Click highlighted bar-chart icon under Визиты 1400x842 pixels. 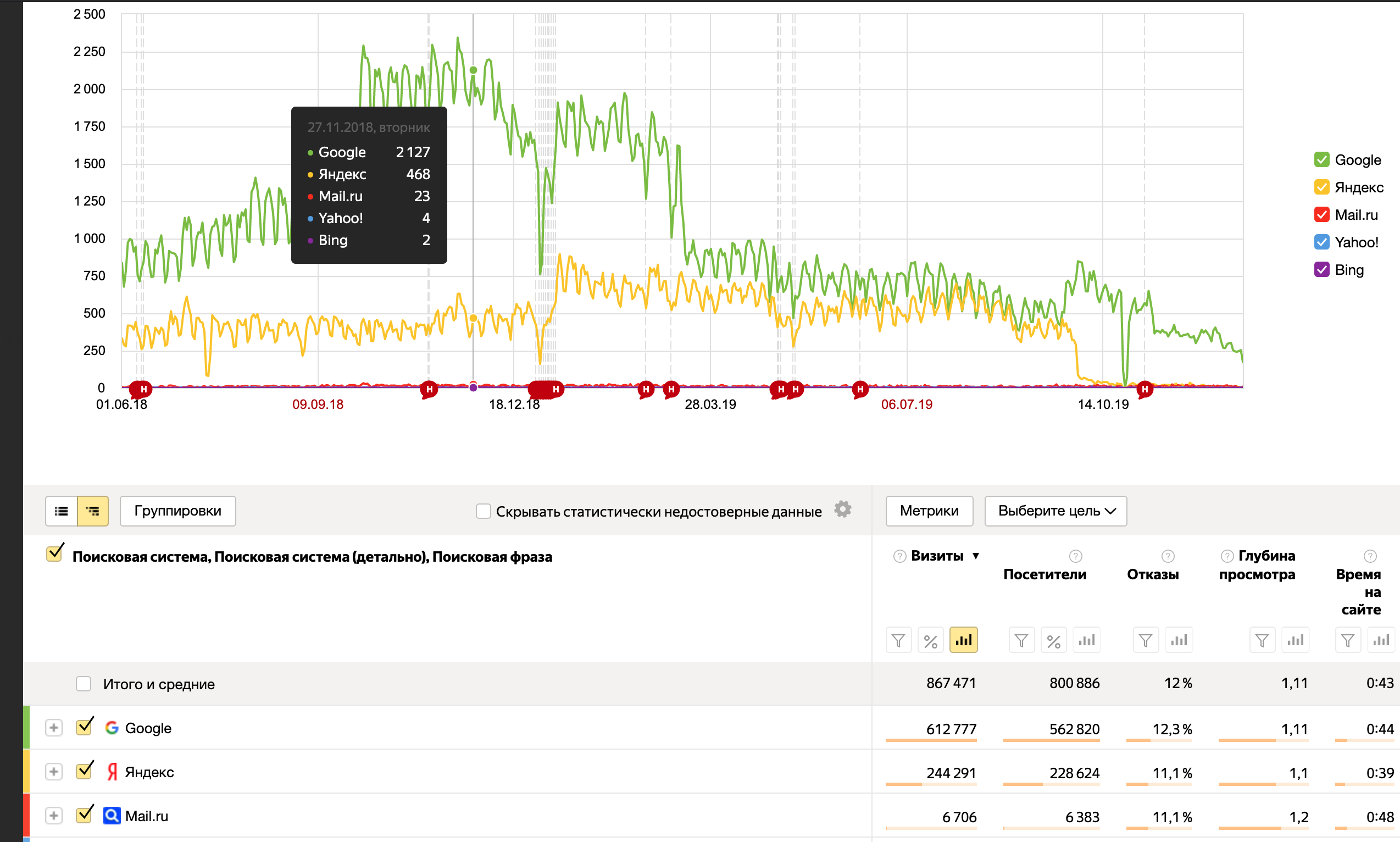pyautogui.click(x=963, y=641)
